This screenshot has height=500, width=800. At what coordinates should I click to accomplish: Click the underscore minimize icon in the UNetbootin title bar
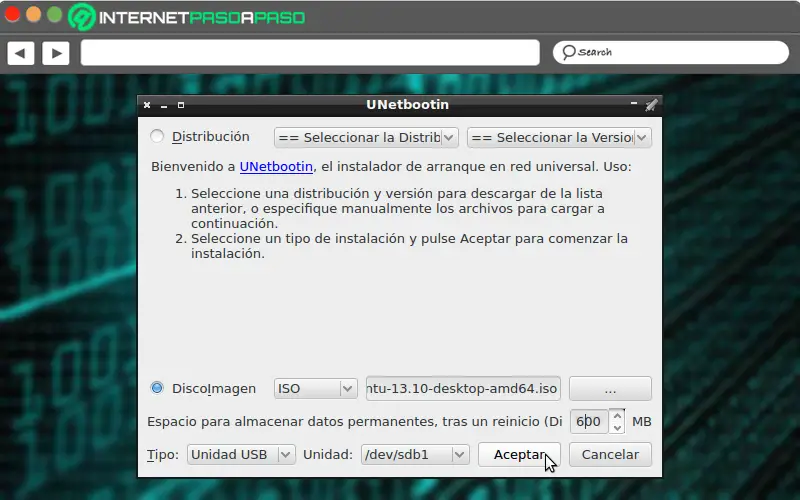tap(164, 107)
